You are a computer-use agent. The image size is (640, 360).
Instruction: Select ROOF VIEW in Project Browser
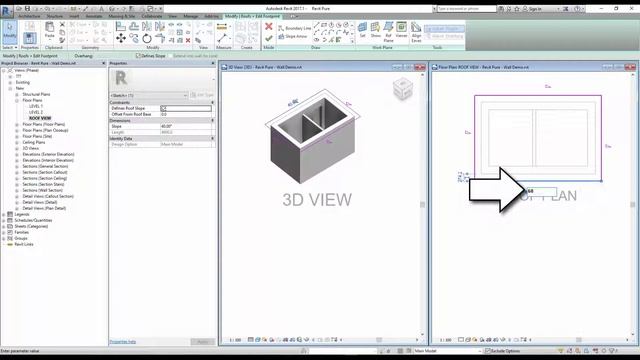40,118
